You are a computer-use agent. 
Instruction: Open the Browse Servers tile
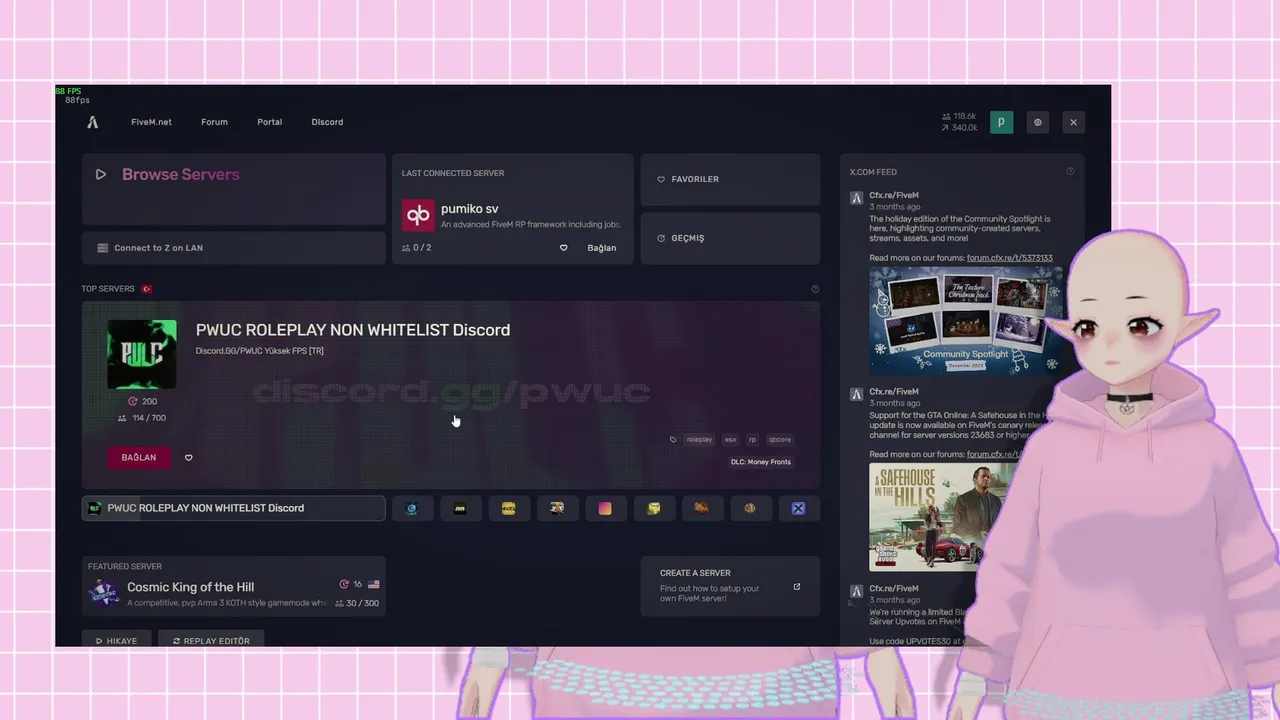coord(233,189)
